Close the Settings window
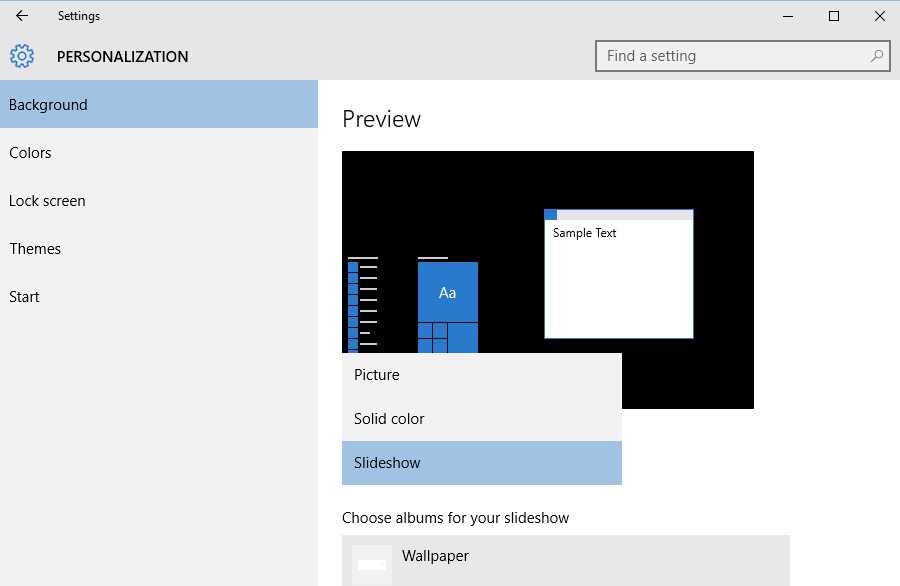 click(879, 16)
